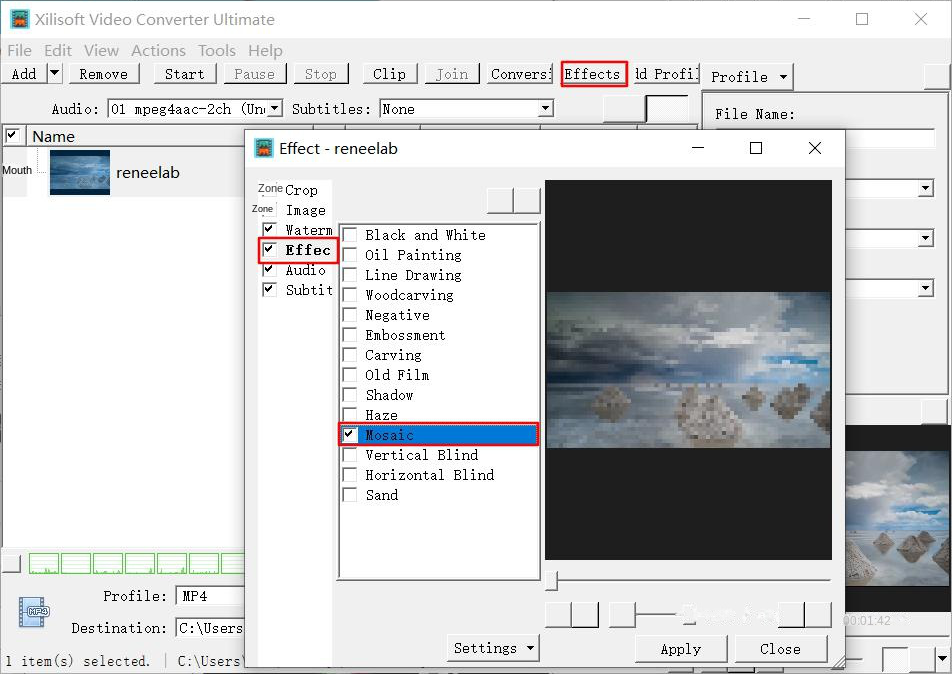Open the Effects toolbar button

pos(593,74)
